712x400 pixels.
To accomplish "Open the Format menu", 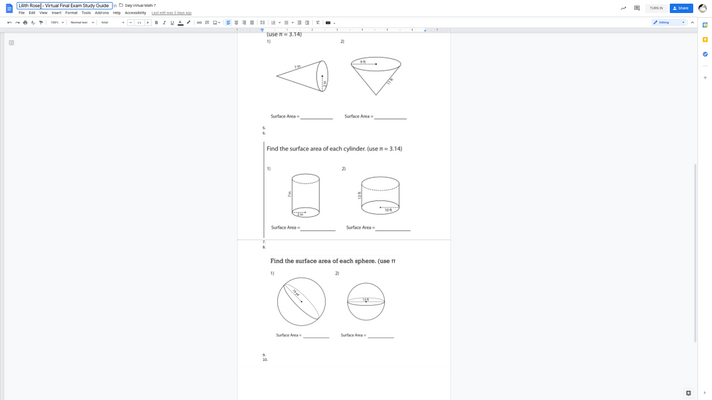I will tap(71, 13).
